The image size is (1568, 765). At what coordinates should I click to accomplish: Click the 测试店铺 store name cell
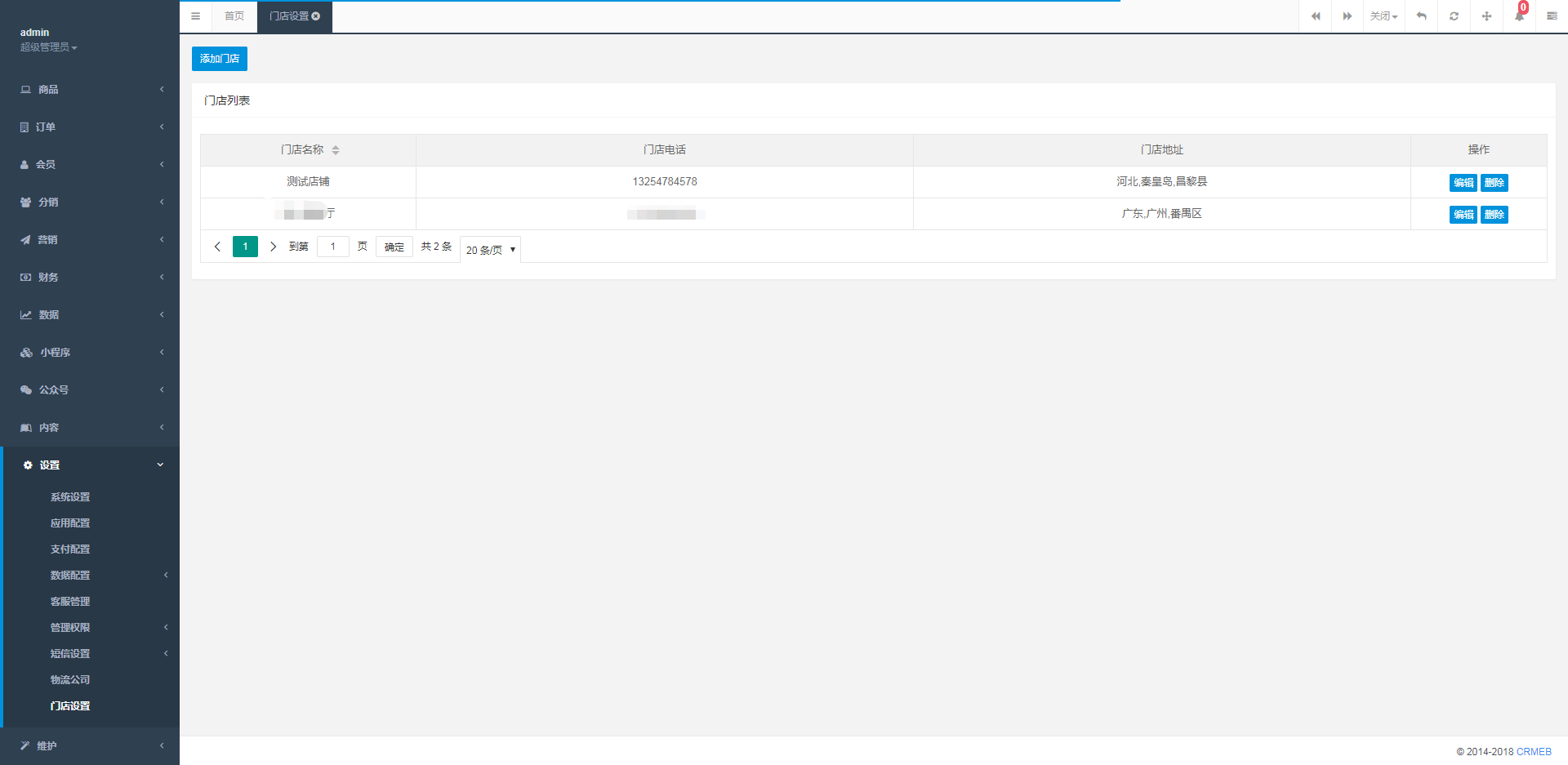tap(308, 182)
